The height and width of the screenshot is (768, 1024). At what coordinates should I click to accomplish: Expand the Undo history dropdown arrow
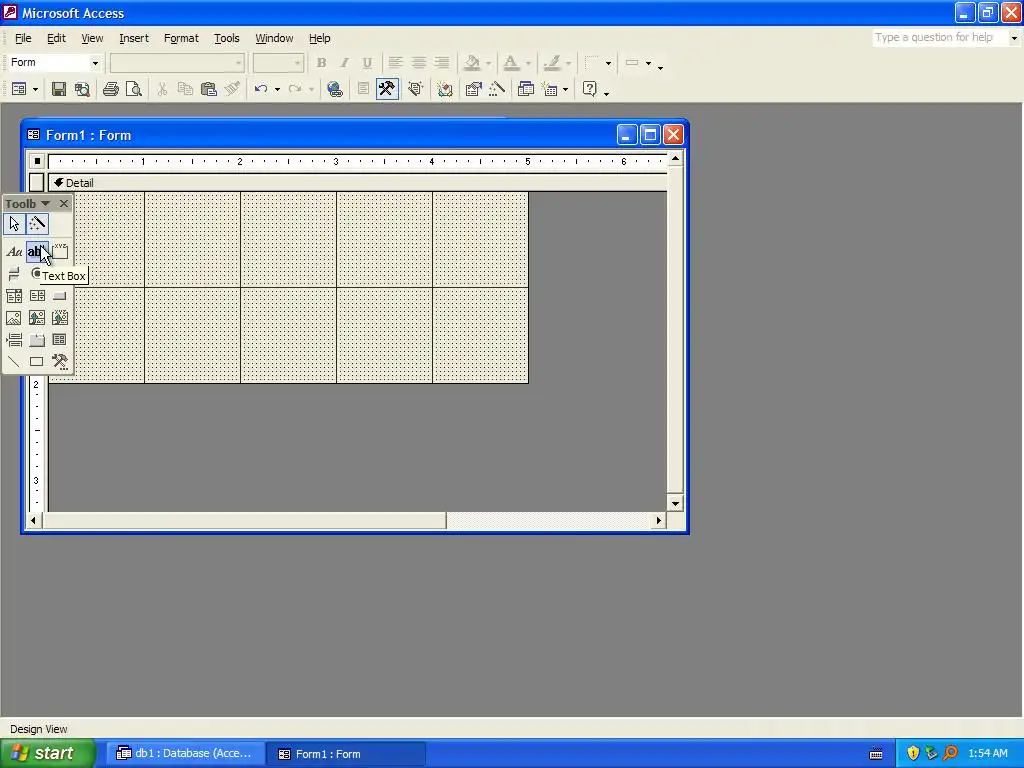coord(278,89)
